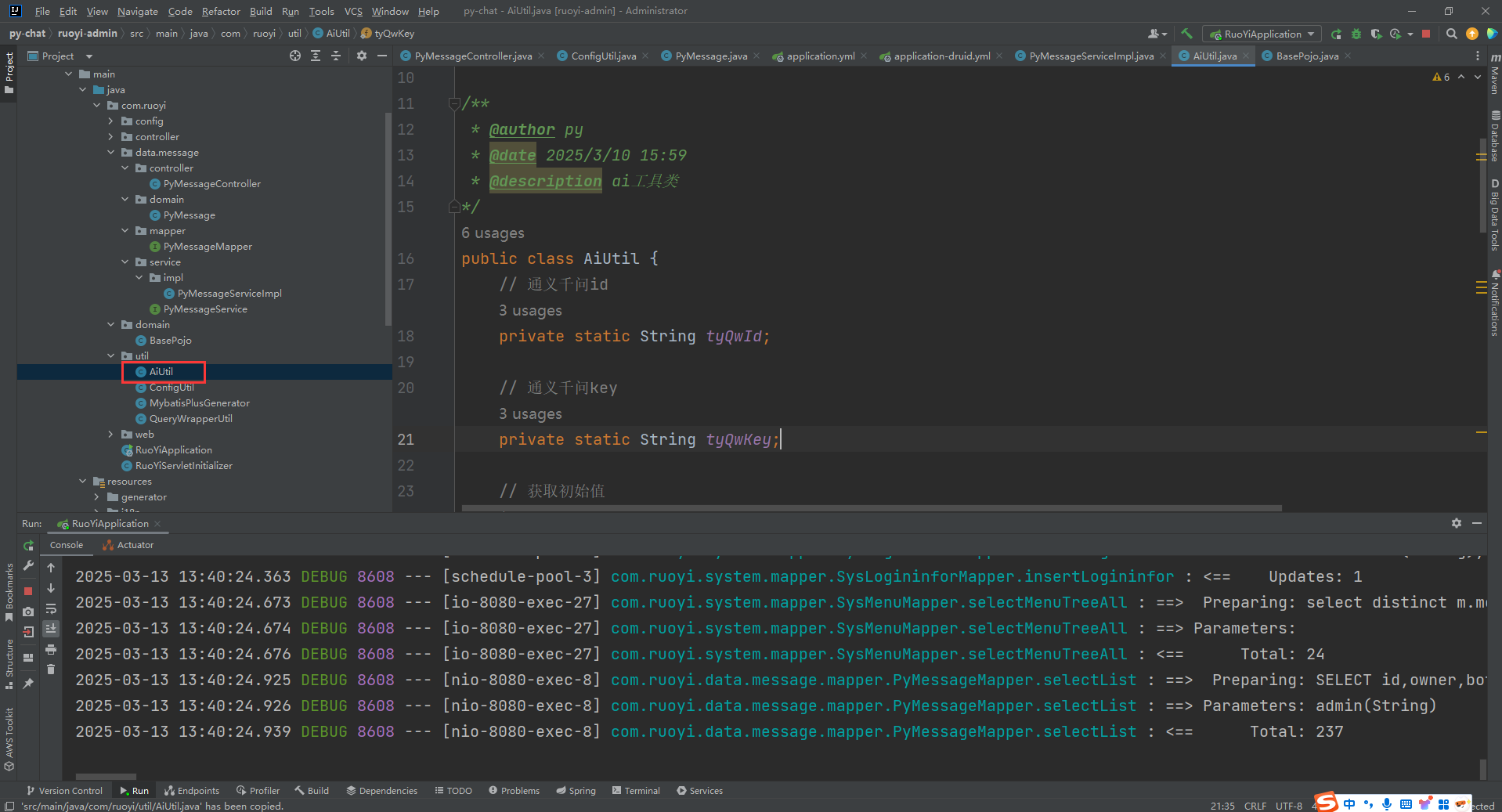
Task: Open the Maven side tool window
Action: click(x=1494, y=74)
